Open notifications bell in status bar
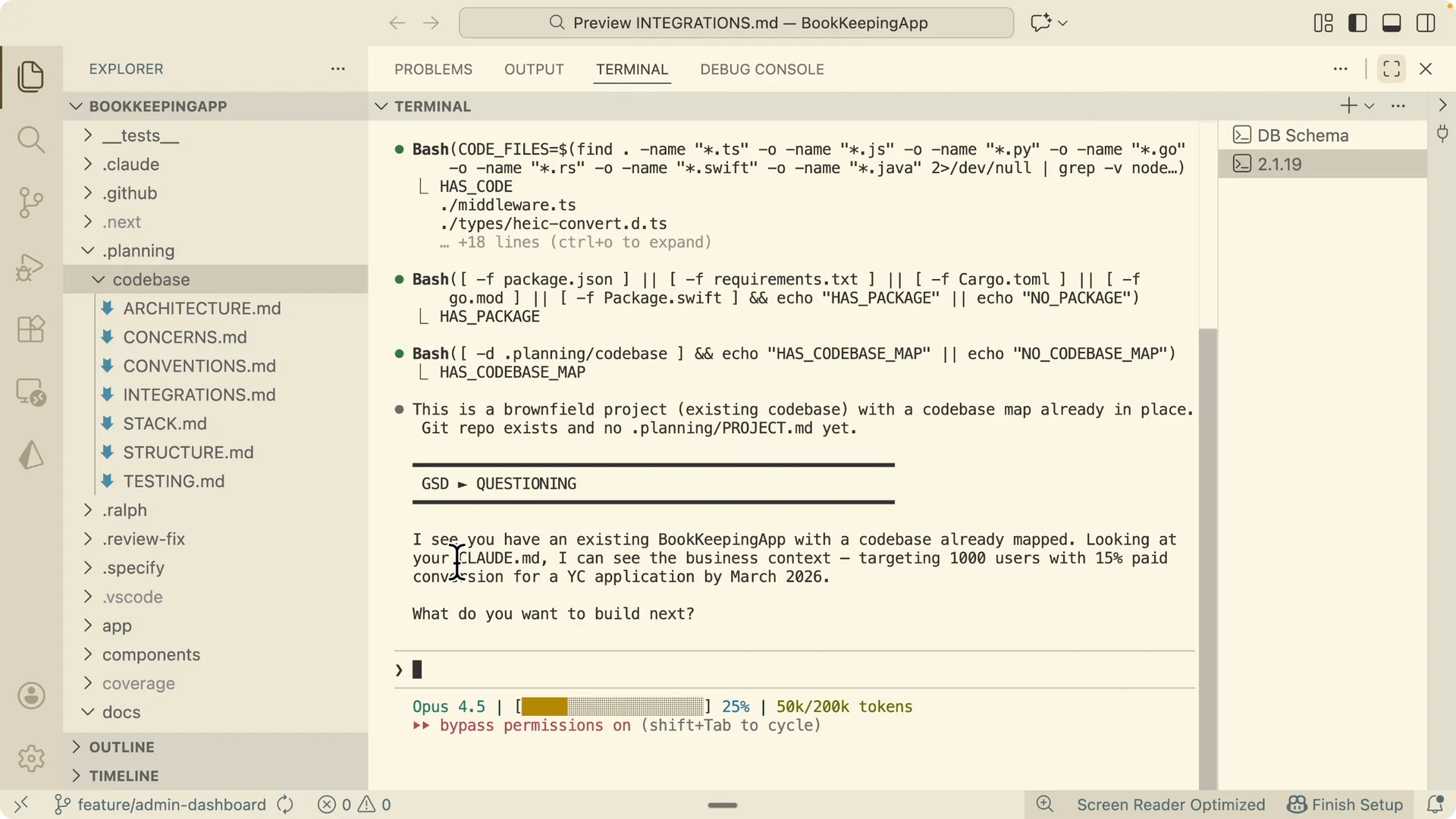This screenshot has width=1456, height=819. (1435, 805)
